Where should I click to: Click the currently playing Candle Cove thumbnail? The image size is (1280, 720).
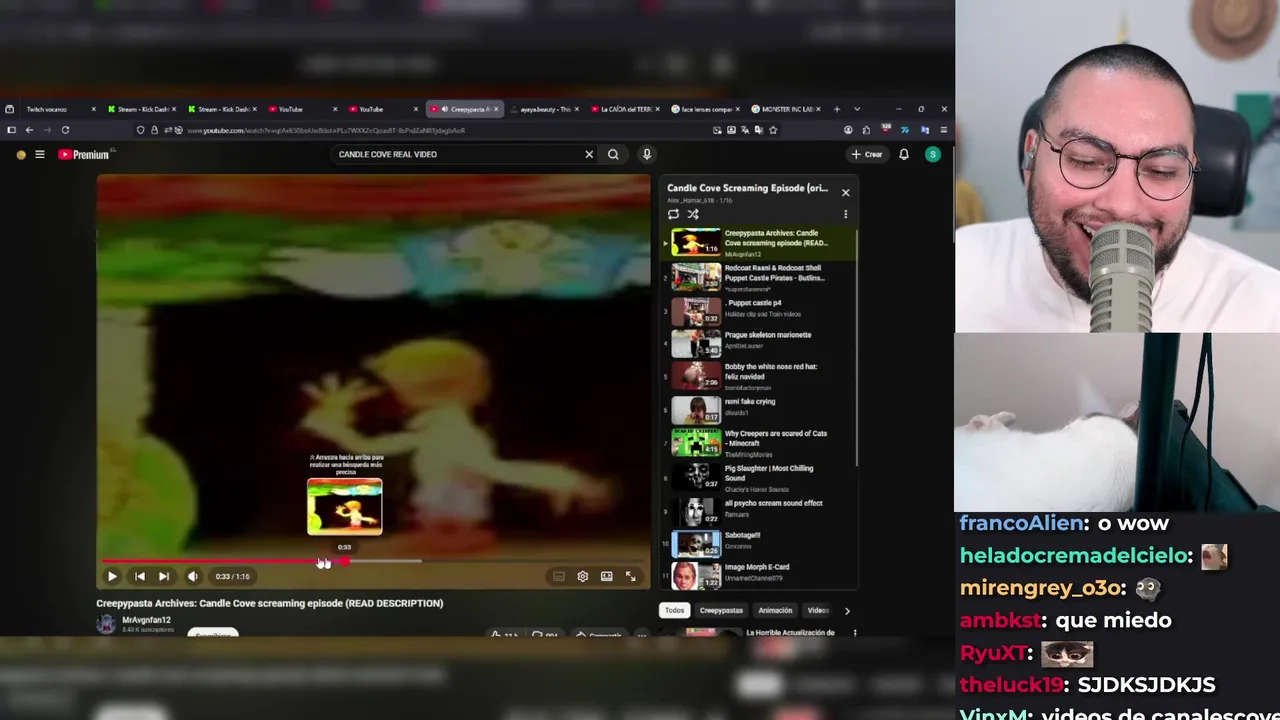coord(696,243)
